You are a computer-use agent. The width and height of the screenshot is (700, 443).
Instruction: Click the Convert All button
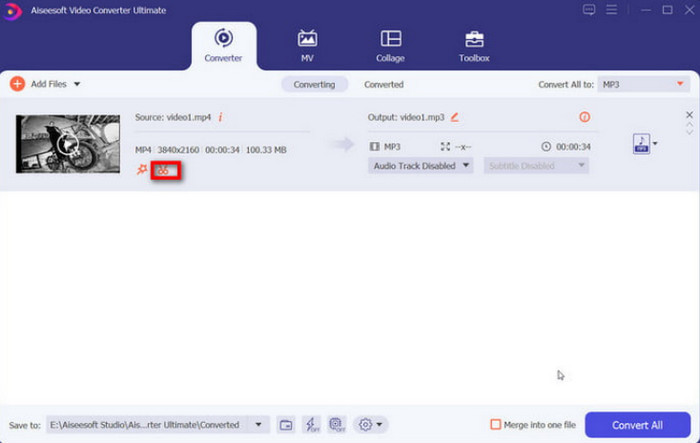tap(638, 425)
